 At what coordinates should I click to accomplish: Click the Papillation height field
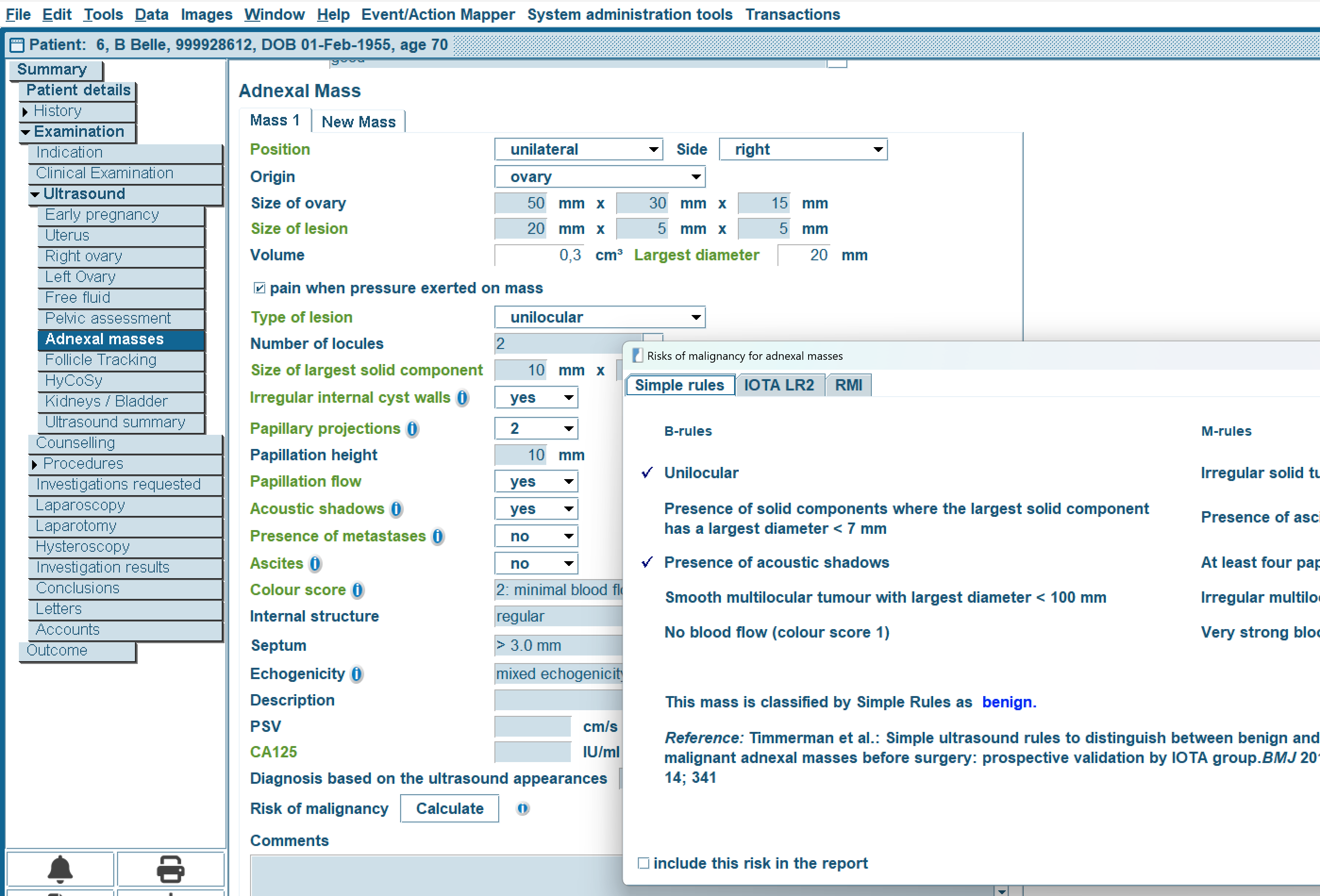tap(520, 455)
